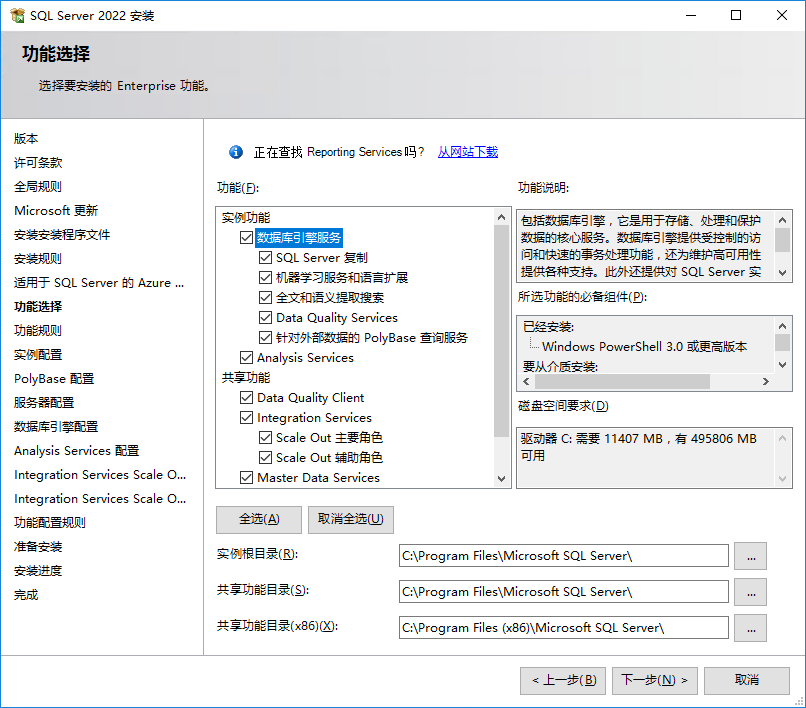Click the instance root directory path field
The image size is (806, 708).
[x=563, y=556]
